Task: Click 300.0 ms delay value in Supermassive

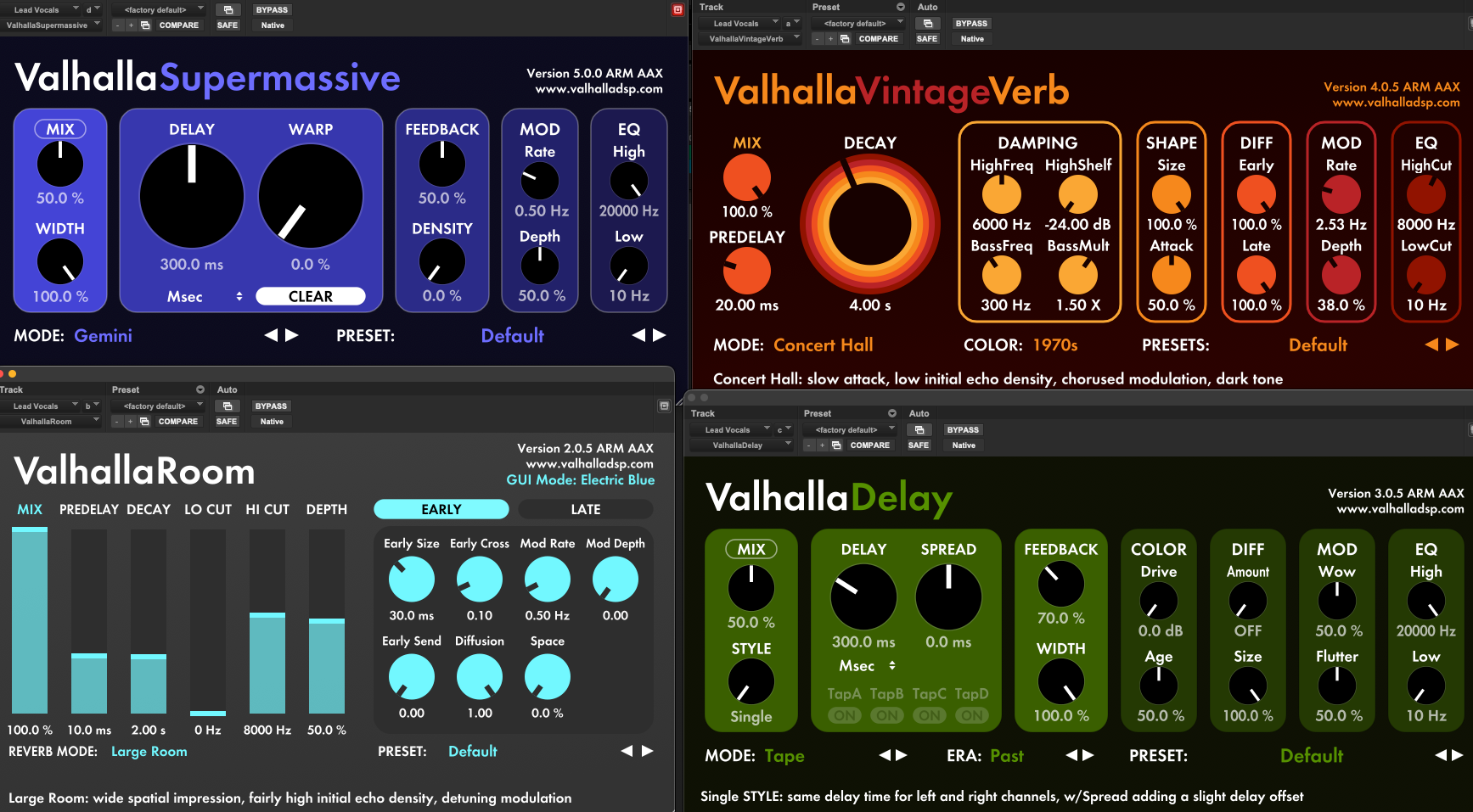Action: 192,265
